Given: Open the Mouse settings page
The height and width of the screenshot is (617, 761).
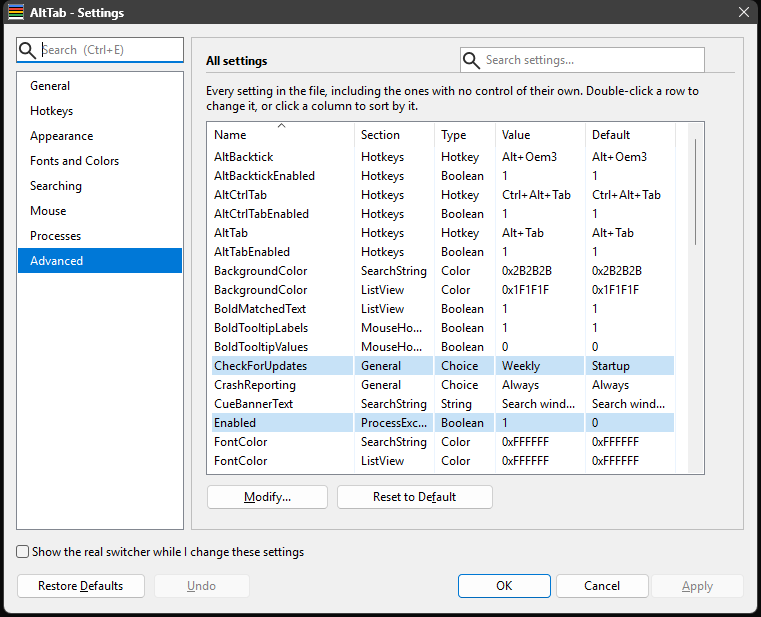Looking at the screenshot, I should (100, 211).
